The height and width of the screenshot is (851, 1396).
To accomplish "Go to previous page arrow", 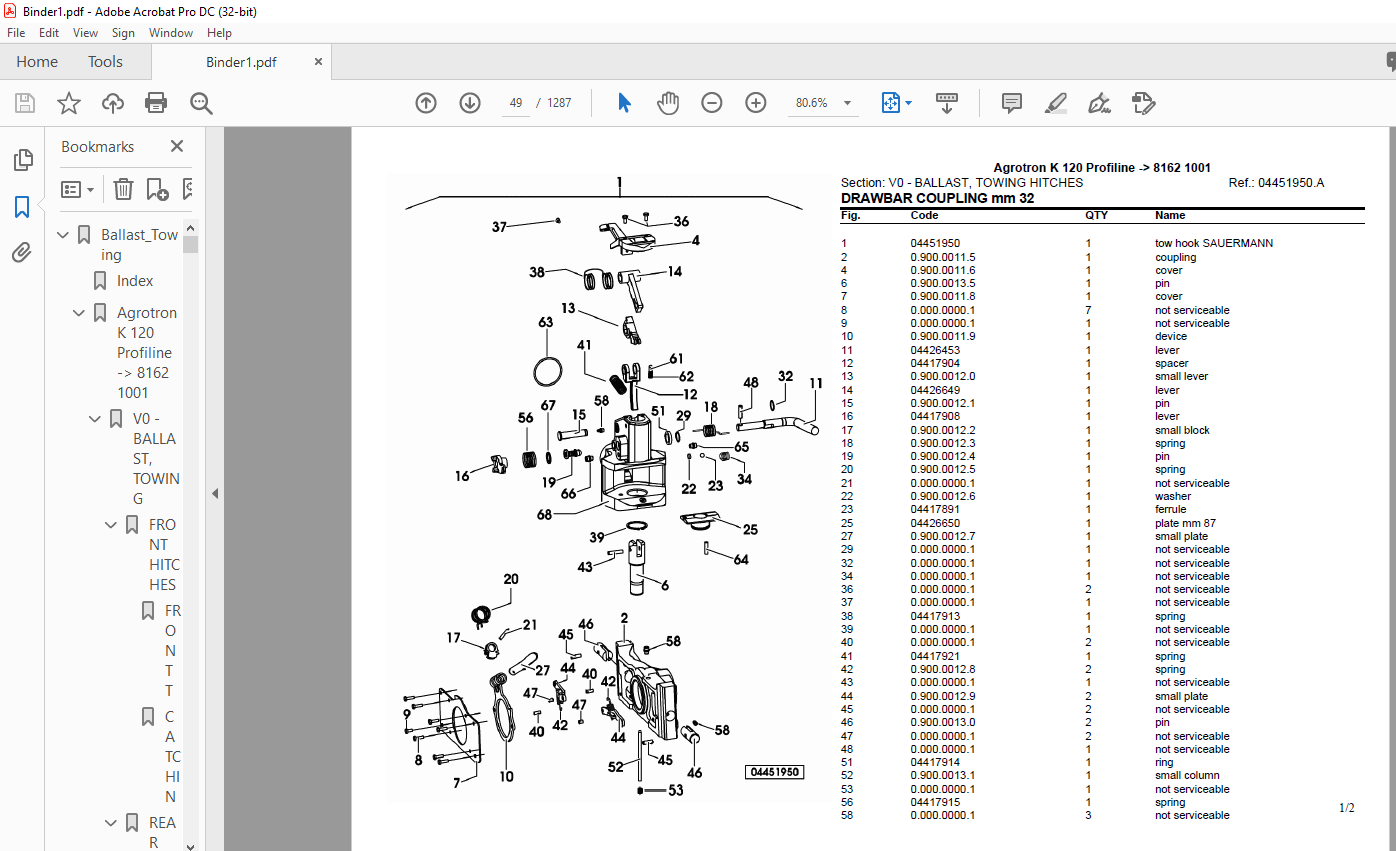I will pyautogui.click(x=426, y=103).
